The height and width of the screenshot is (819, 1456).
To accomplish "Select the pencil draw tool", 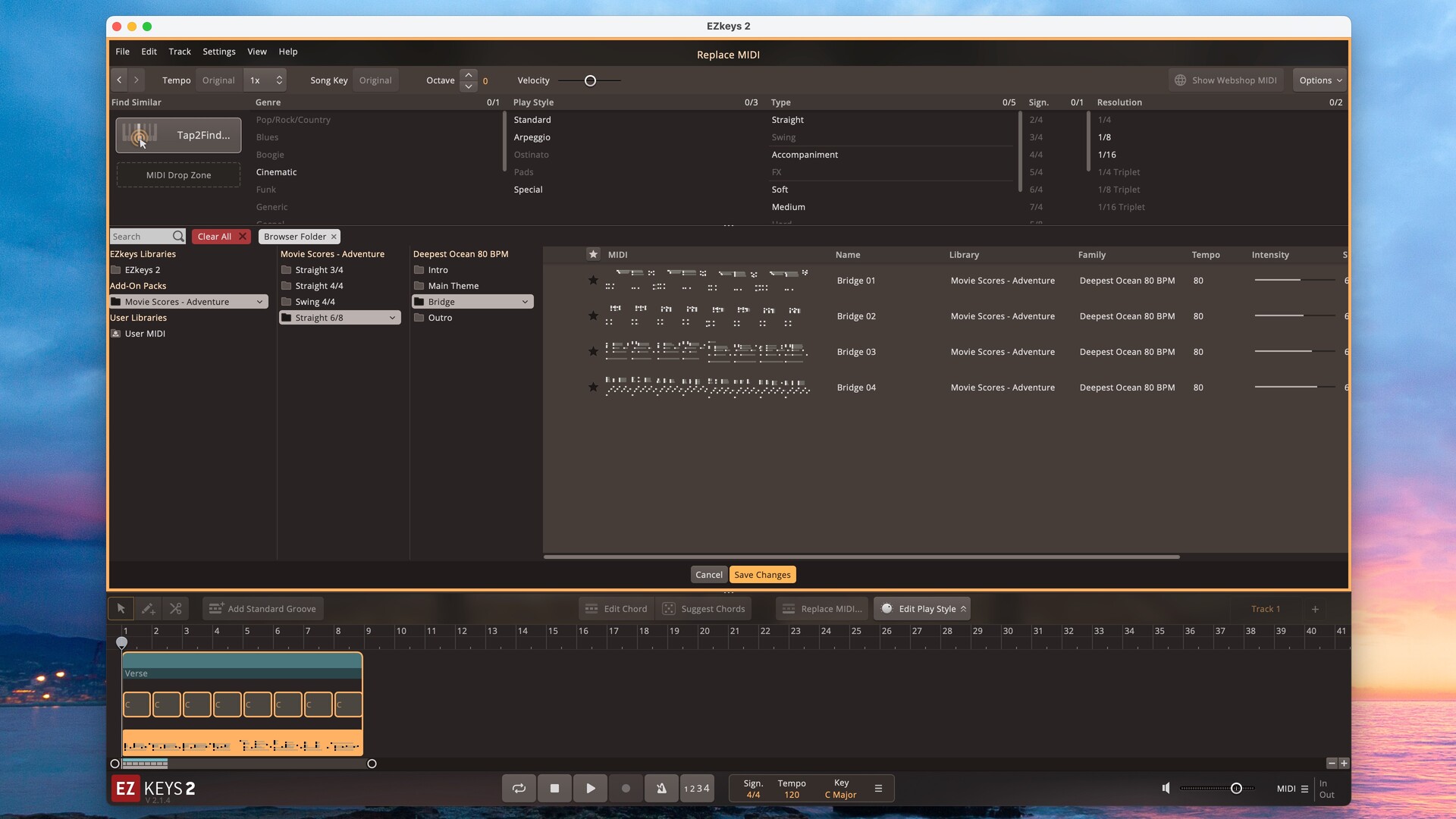I will 148,609.
